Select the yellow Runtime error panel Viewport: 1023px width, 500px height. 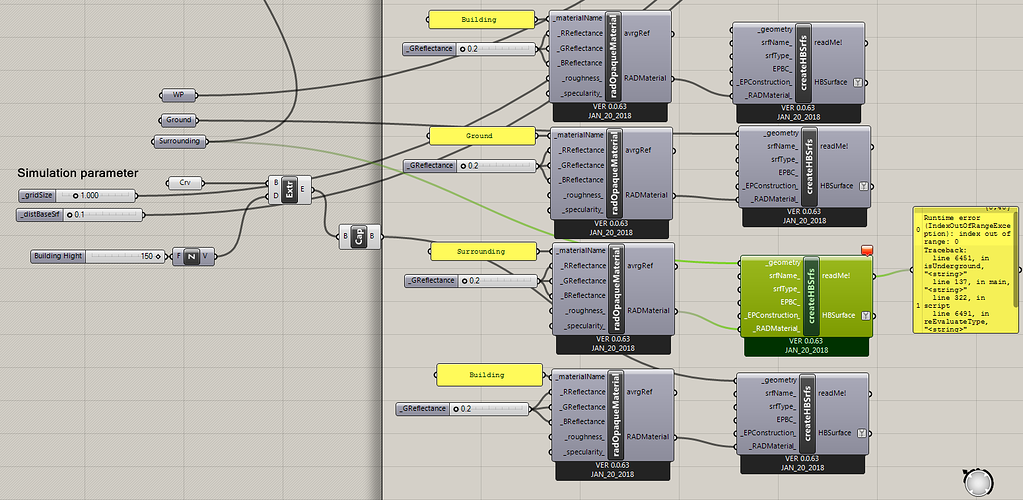coord(966,271)
